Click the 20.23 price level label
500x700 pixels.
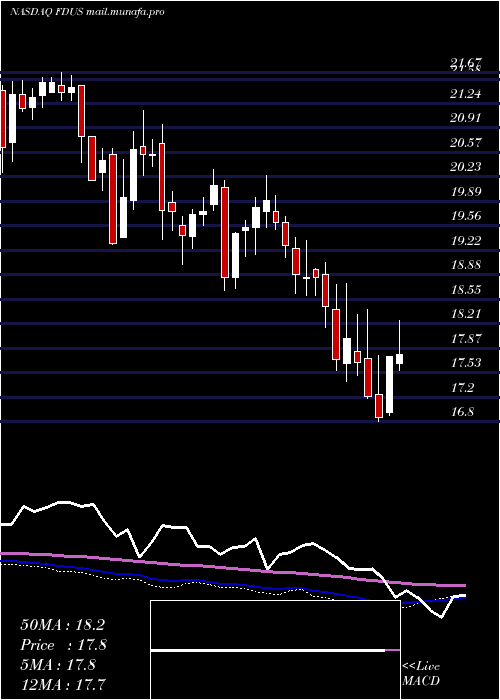pyautogui.click(x=466, y=167)
